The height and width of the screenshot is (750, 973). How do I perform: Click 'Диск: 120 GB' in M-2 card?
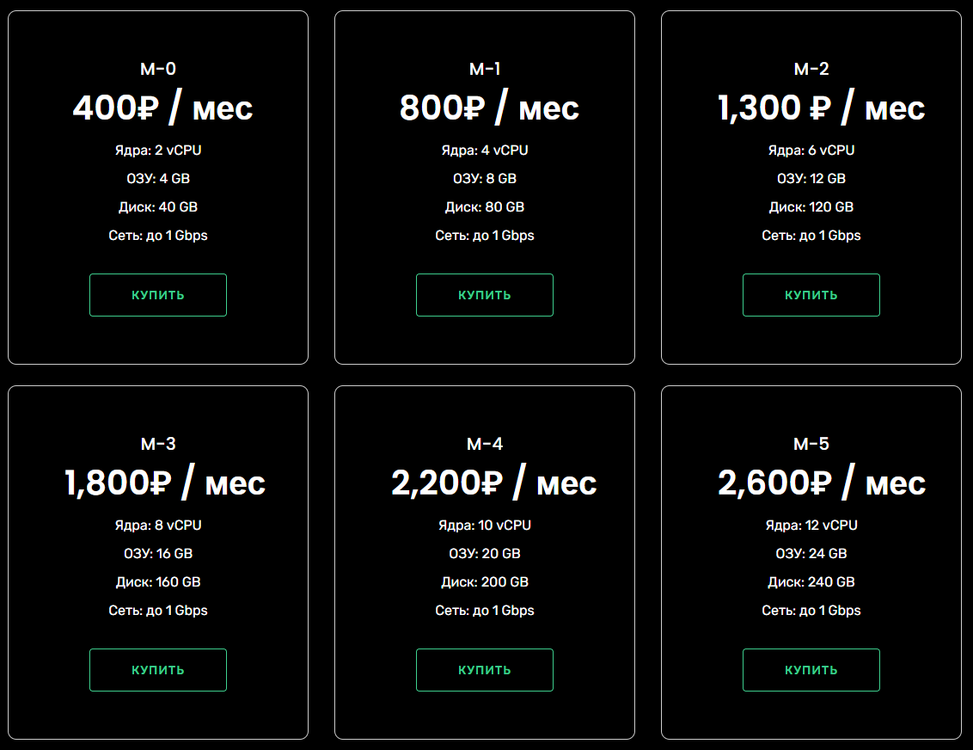tap(811, 207)
